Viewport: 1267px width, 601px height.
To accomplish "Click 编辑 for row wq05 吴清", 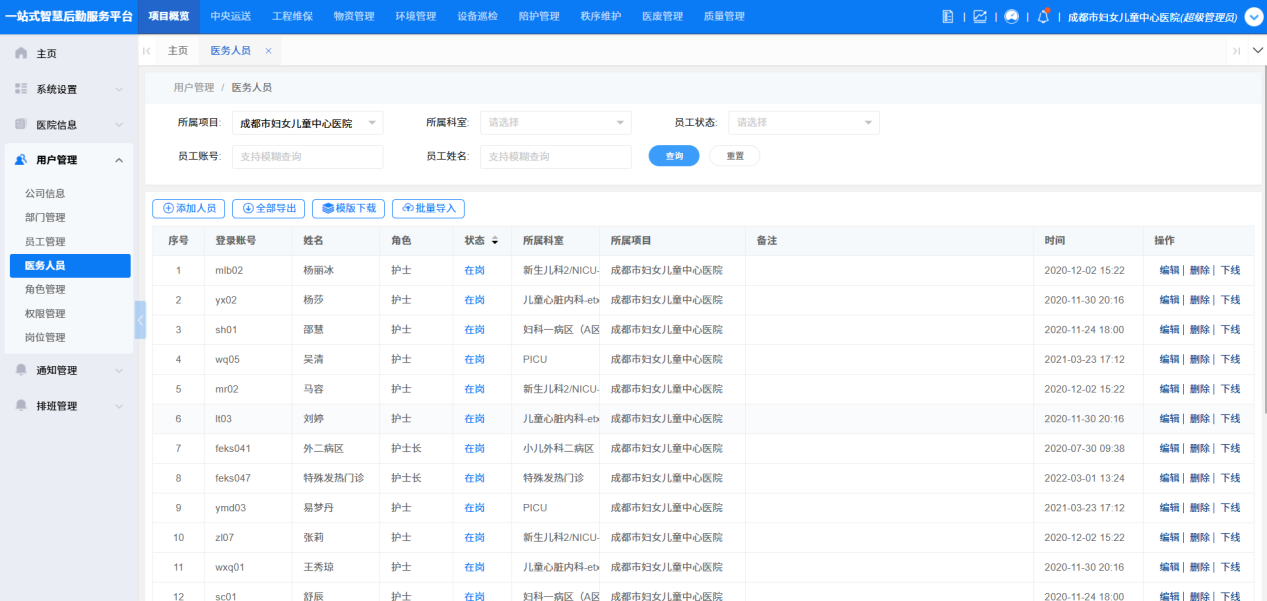I will click(1169, 359).
